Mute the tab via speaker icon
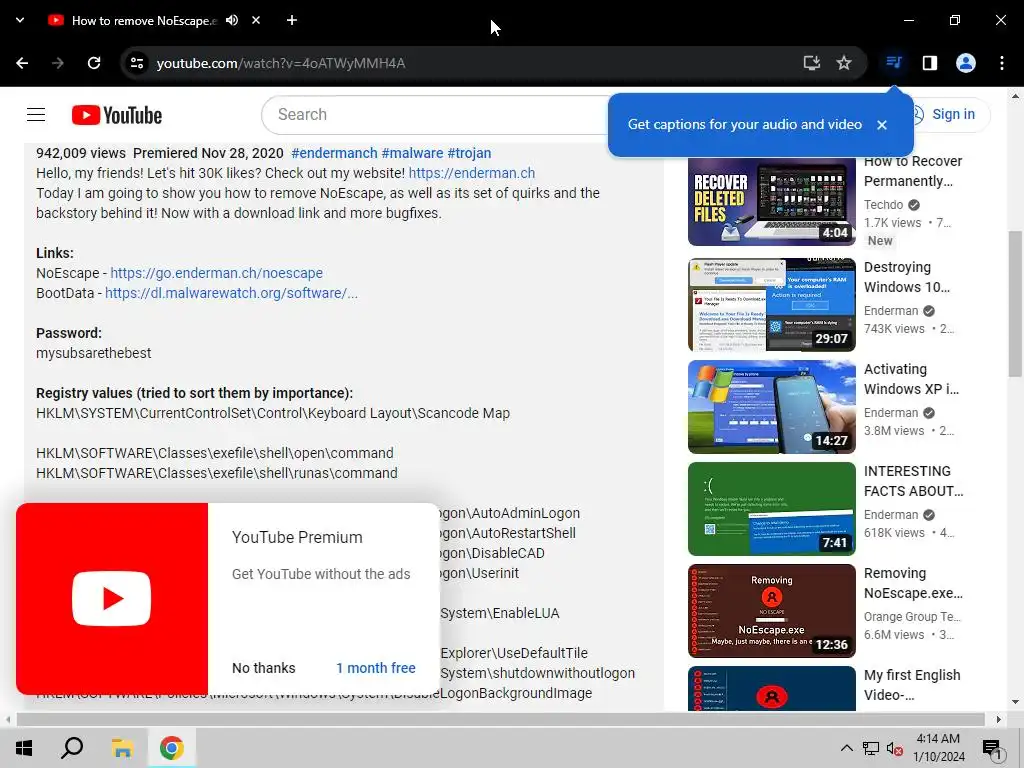The height and width of the screenshot is (768, 1024). tap(232, 20)
